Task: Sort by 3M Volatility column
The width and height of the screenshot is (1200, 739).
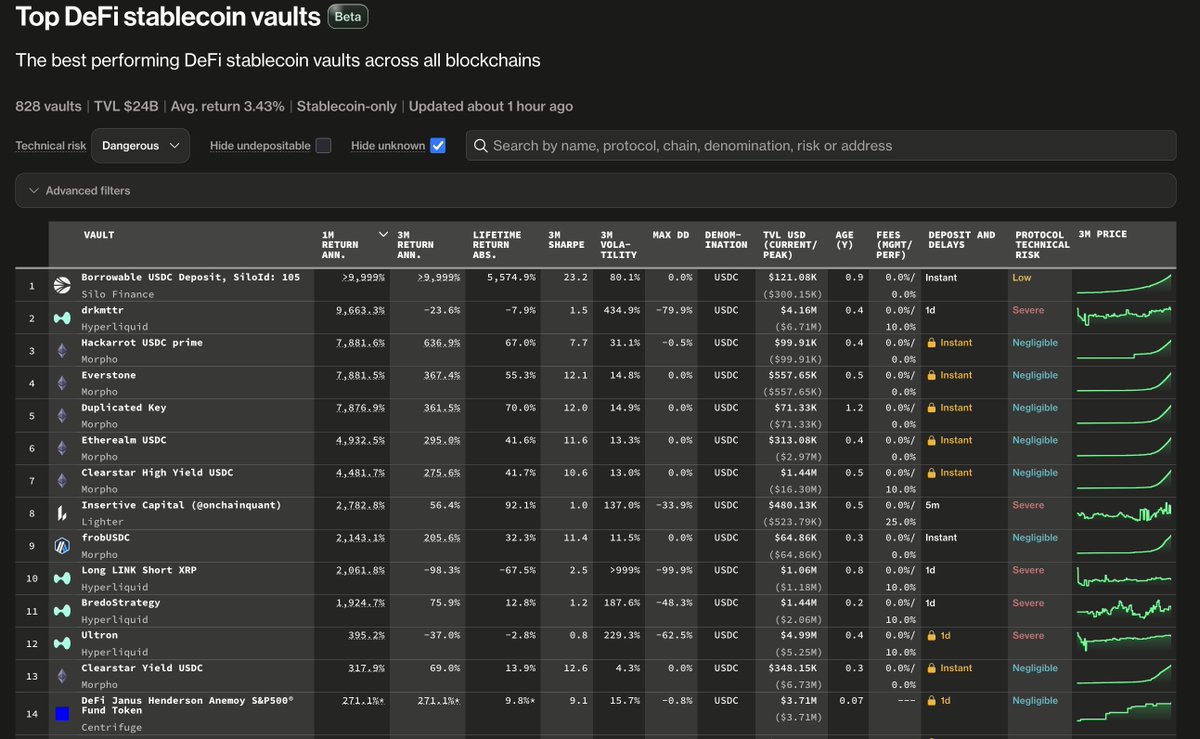Action: pos(619,244)
